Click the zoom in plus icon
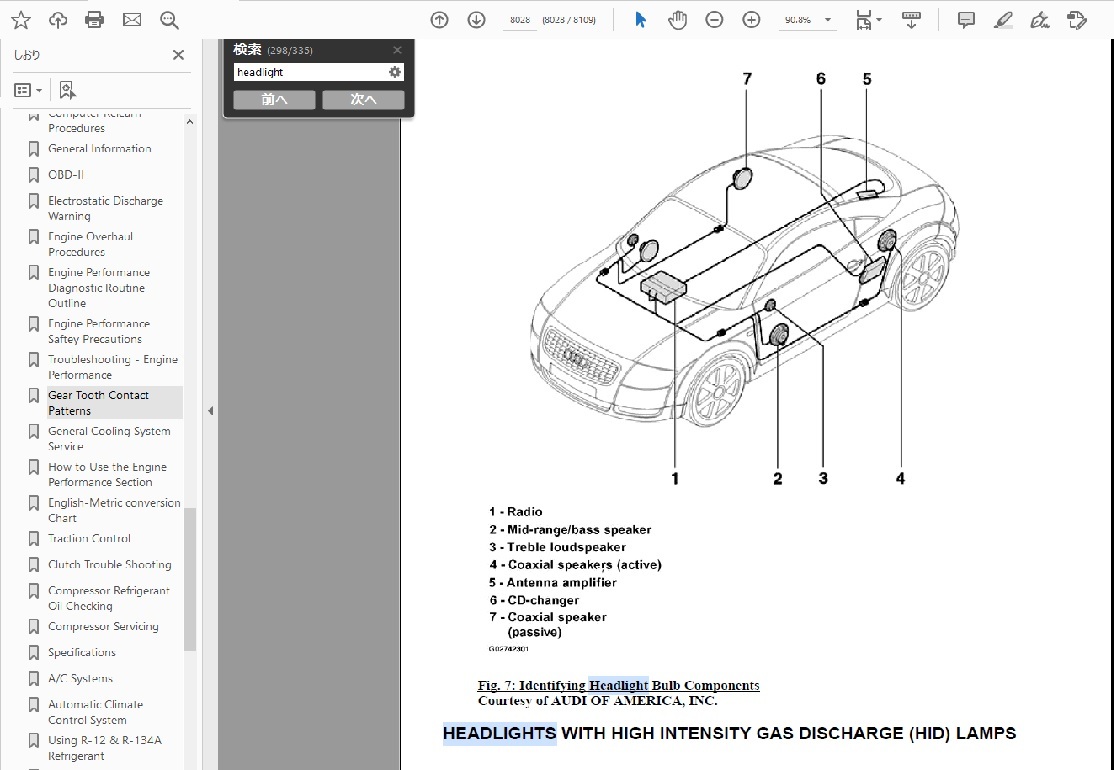Viewport: 1114px width, 770px height. click(x=751, y=20)
